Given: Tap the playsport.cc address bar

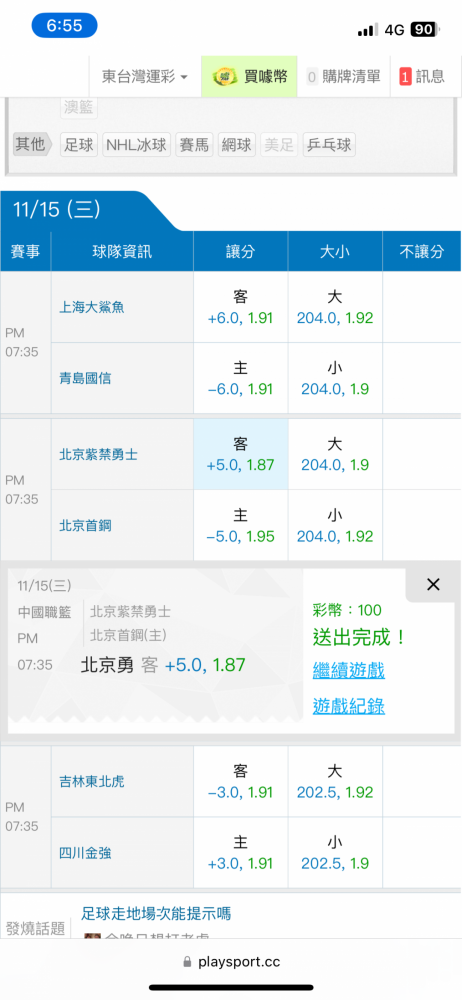Looking at the screenshot, I should tap(231, 962).
